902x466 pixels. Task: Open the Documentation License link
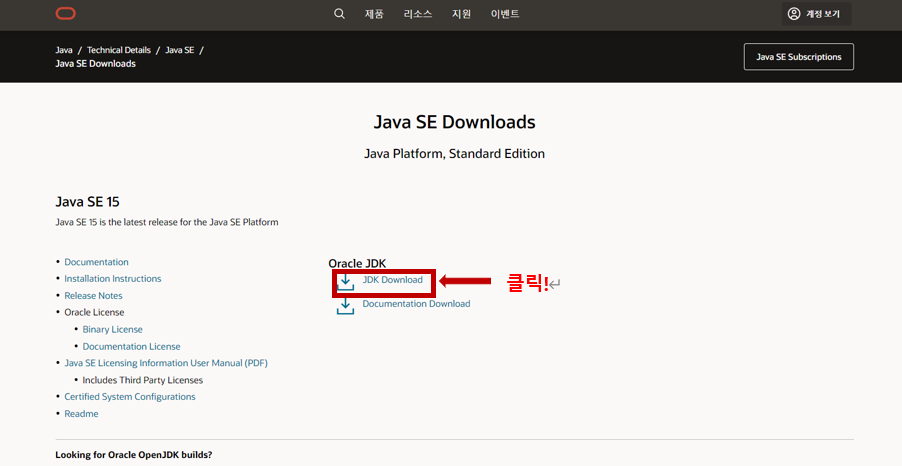tap(131, 346)
